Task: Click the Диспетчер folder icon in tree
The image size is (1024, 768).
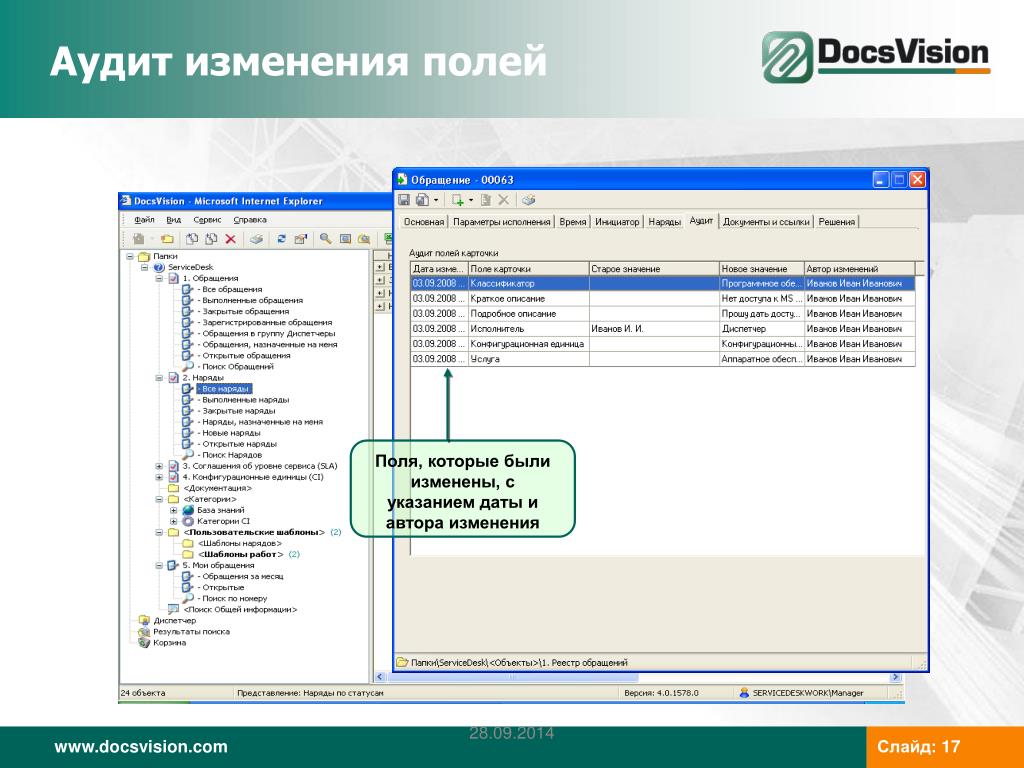Action: 144,620
